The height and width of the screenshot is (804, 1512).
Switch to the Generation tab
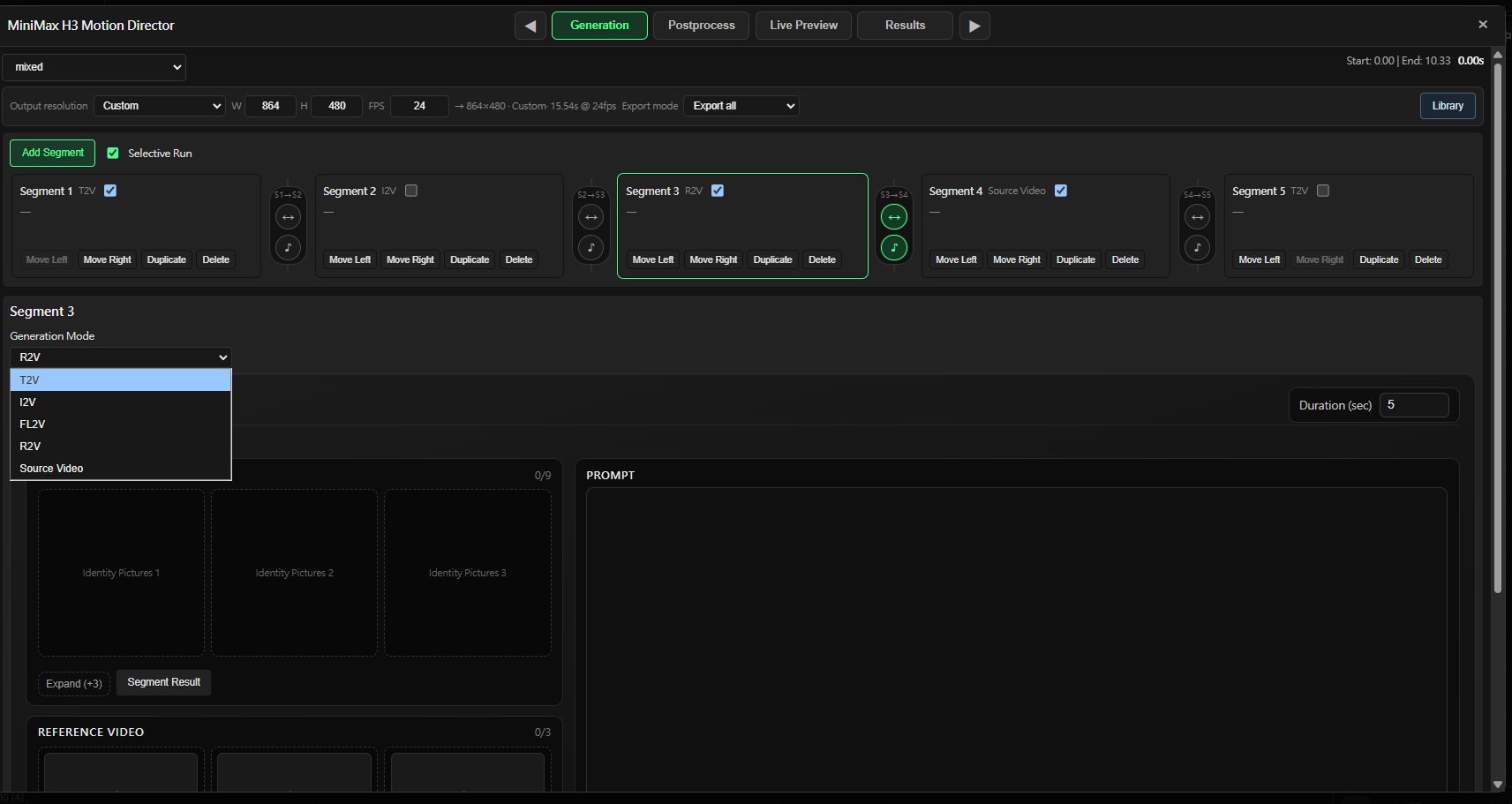tap(599, 26)
